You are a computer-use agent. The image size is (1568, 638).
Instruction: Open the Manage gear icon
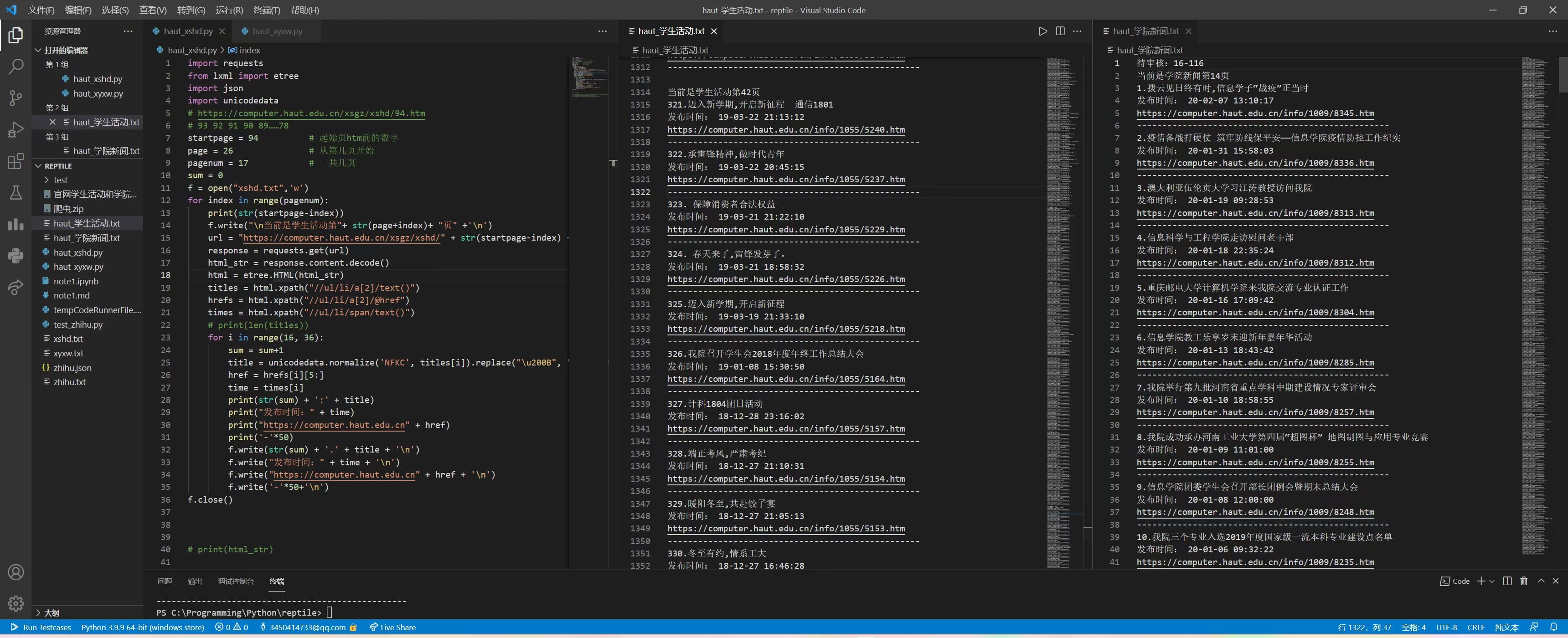[x=16, y=603]
